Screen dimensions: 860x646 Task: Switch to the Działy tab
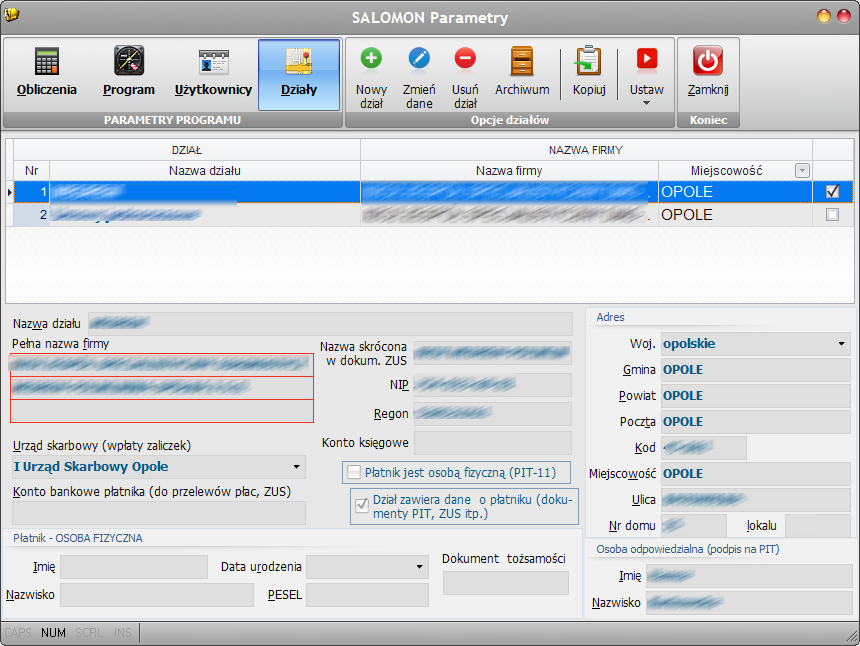click(299, 75)
